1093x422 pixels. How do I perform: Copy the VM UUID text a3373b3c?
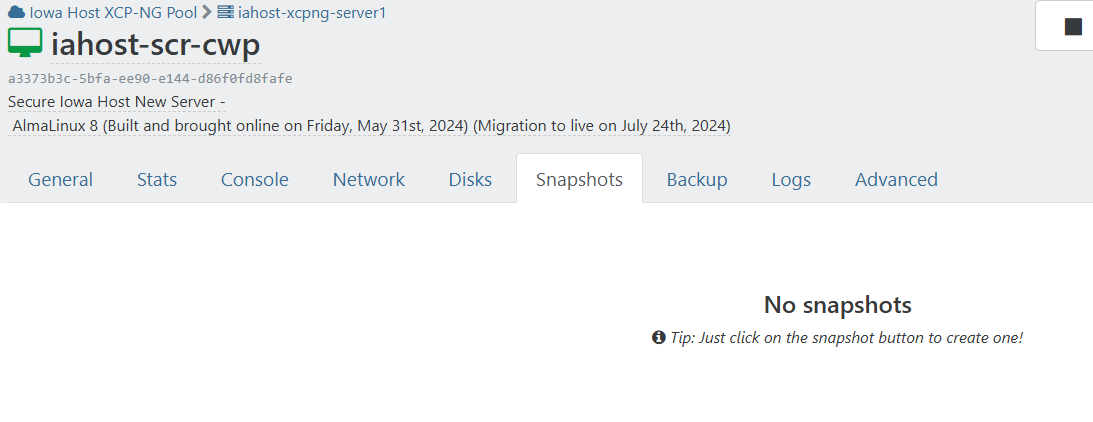[x=150, y=78]
